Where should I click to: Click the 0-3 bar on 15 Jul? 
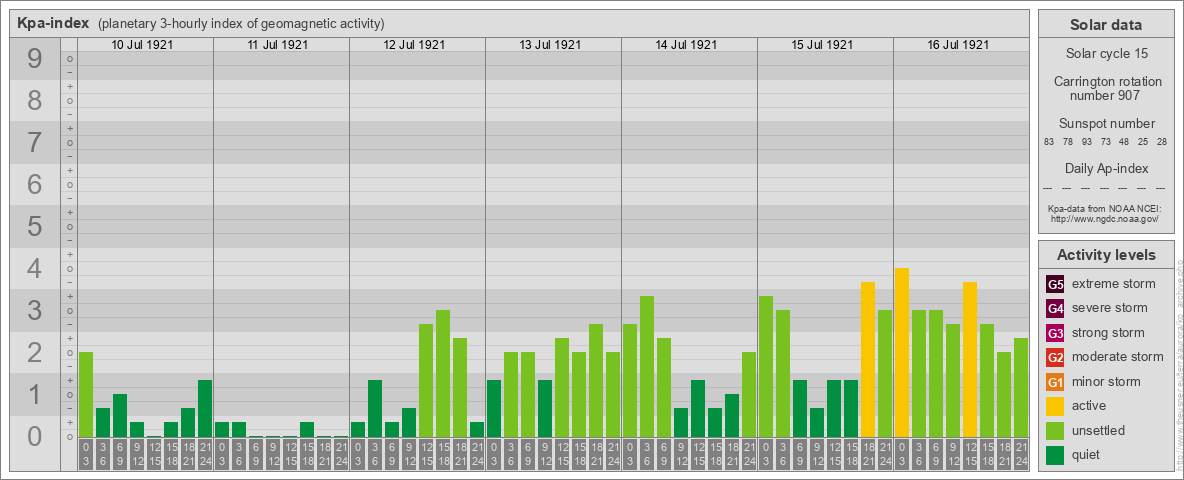[x=766, y=367]
